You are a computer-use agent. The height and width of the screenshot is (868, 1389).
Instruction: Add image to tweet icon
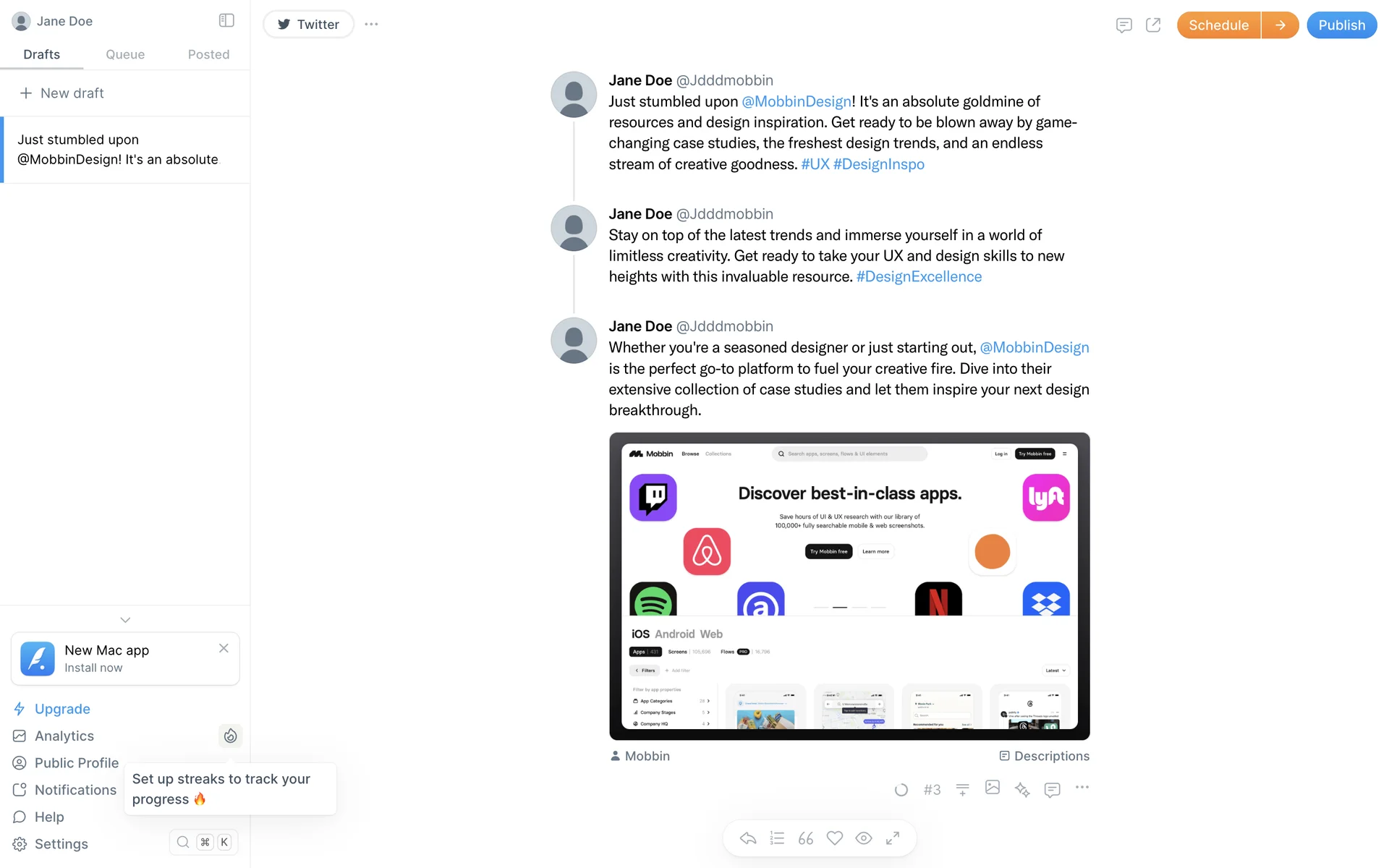pyautogui.click(x=992, y=788)
